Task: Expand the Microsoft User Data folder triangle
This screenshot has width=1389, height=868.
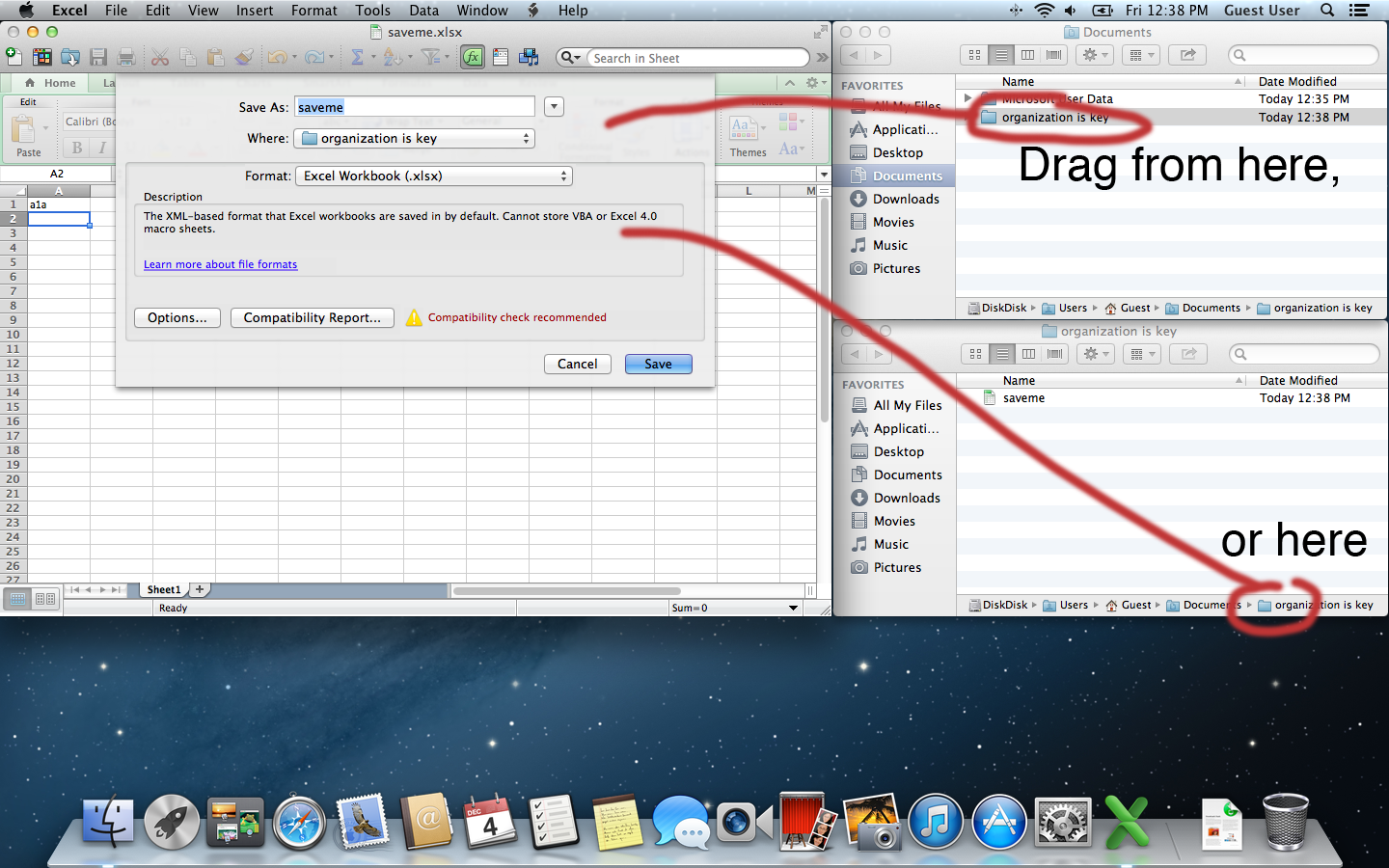Action: [x=967, y=98]
